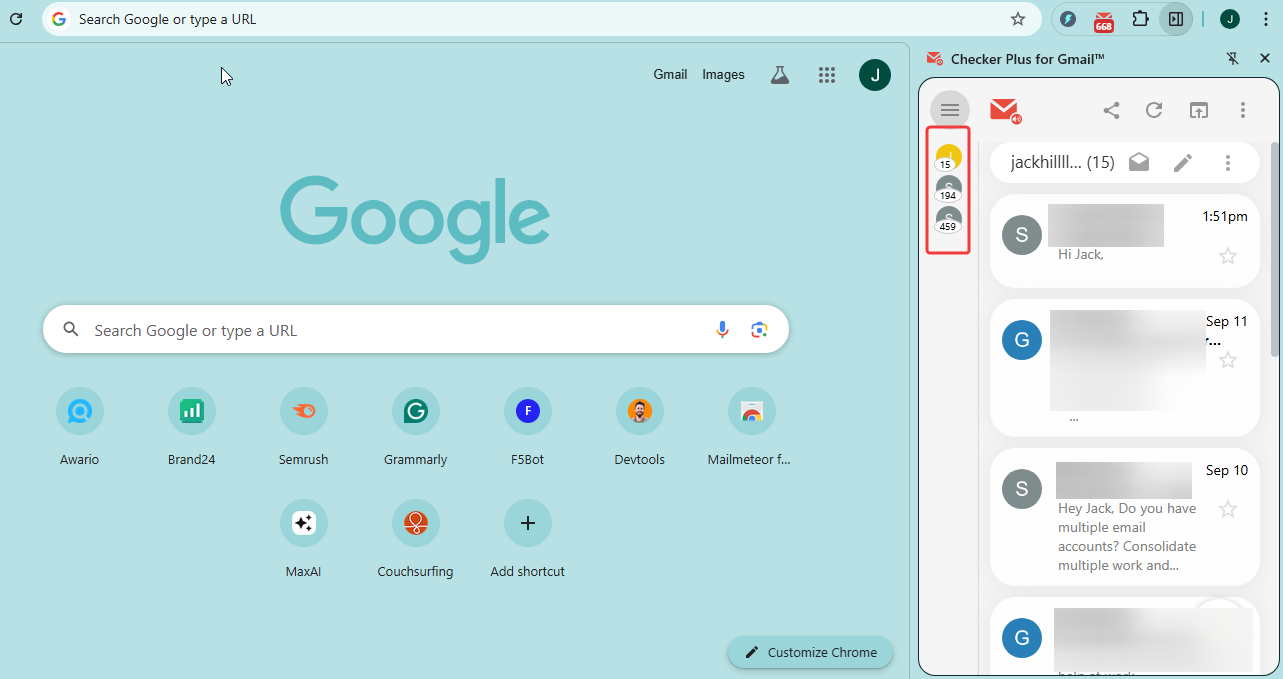Open account options menu next to compose
Screen dimensions: 1283x679
coord(1228,163)
